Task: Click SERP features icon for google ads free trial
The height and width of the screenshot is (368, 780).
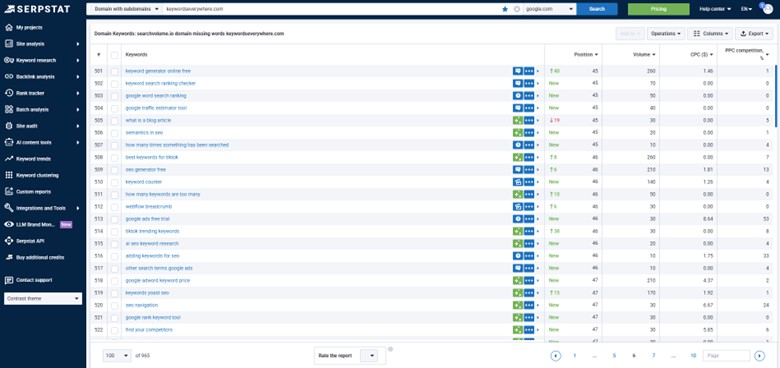Action: click(x=517, y=219)
